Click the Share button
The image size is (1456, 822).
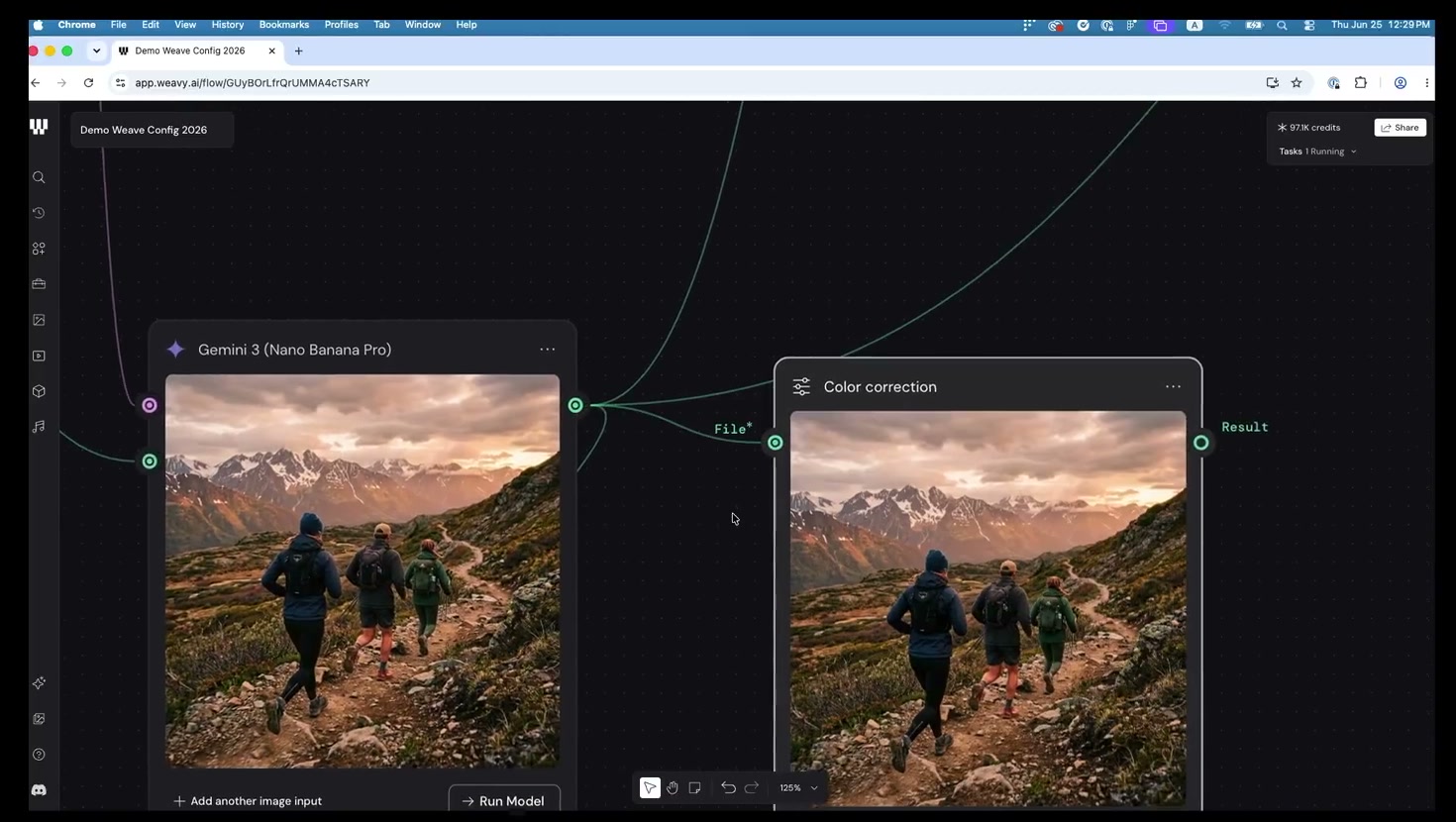[x=1401, y=128]
